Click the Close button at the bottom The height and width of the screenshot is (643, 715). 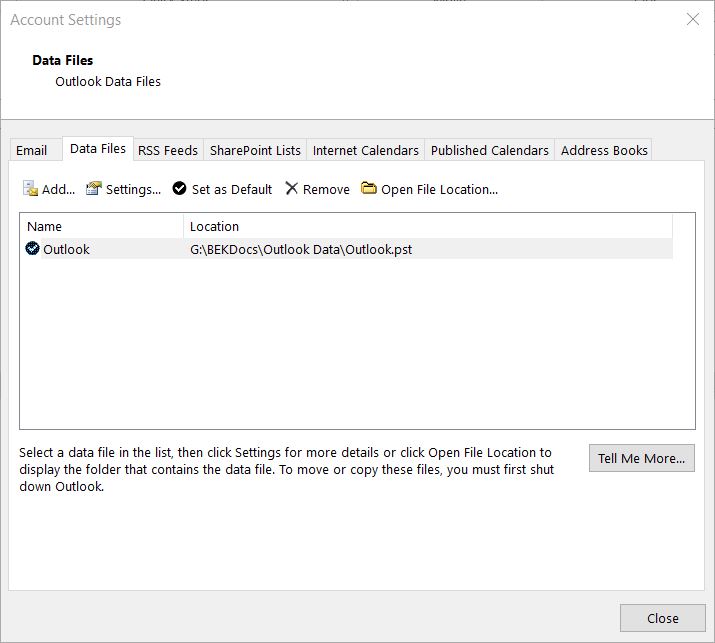click(662, 618)
